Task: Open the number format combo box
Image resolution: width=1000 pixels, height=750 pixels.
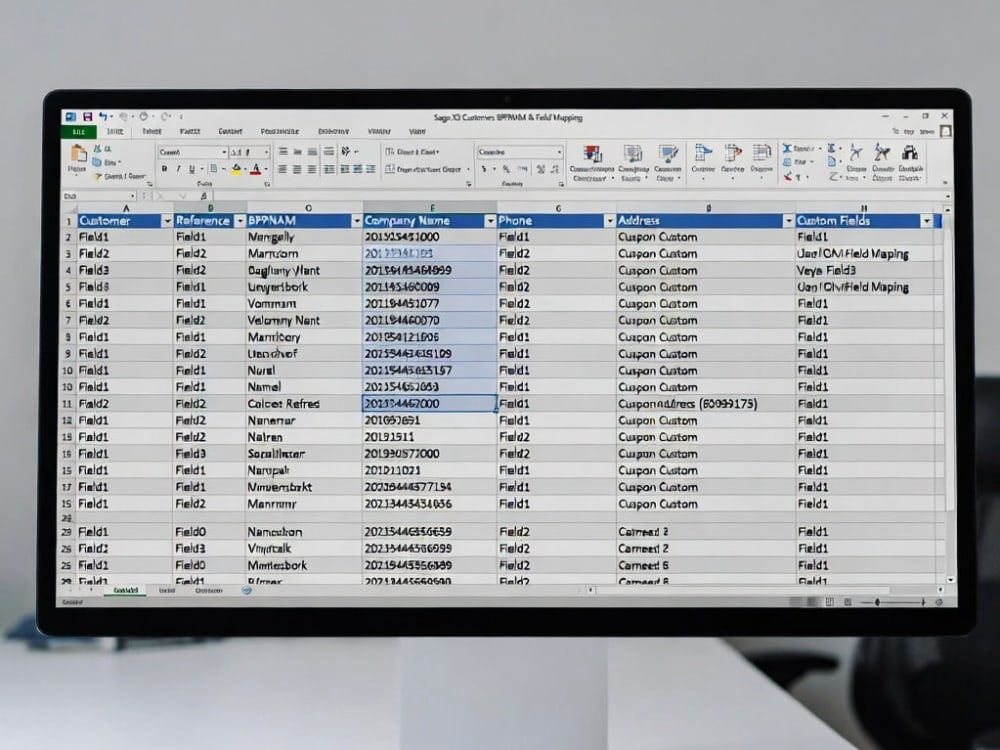Action: tap(520, 152)
